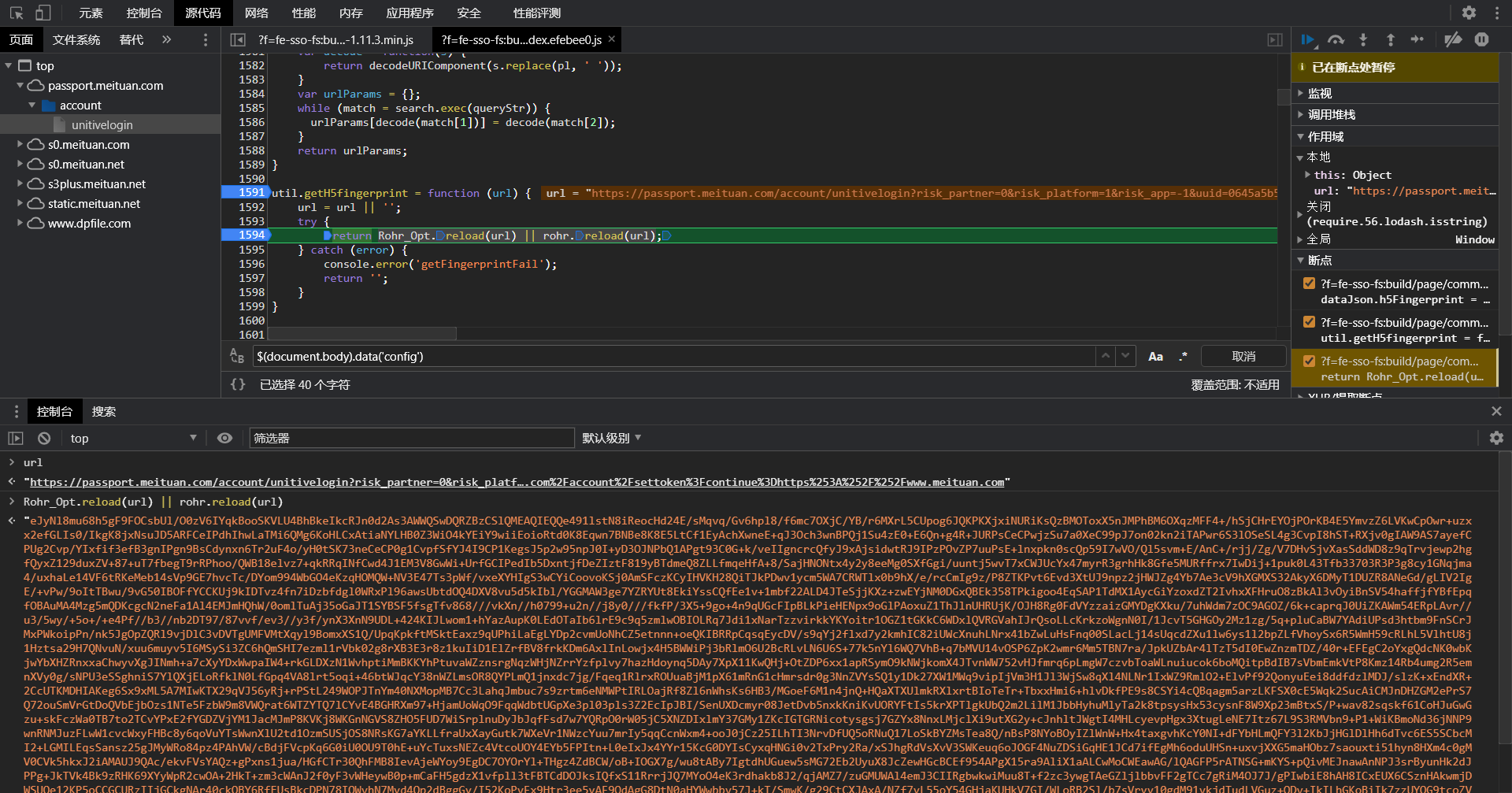
Task: Toggle pause on exceptions icon
Action: tap(1481, 39)
